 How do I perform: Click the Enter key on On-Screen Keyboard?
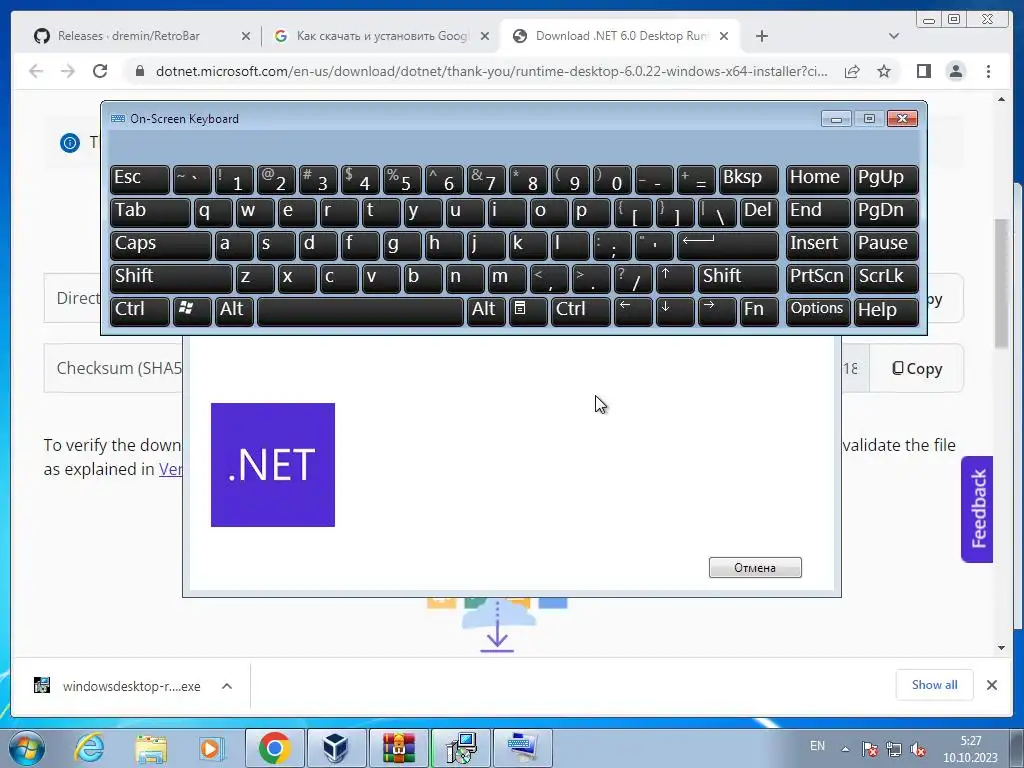click(x=728, y=244)
